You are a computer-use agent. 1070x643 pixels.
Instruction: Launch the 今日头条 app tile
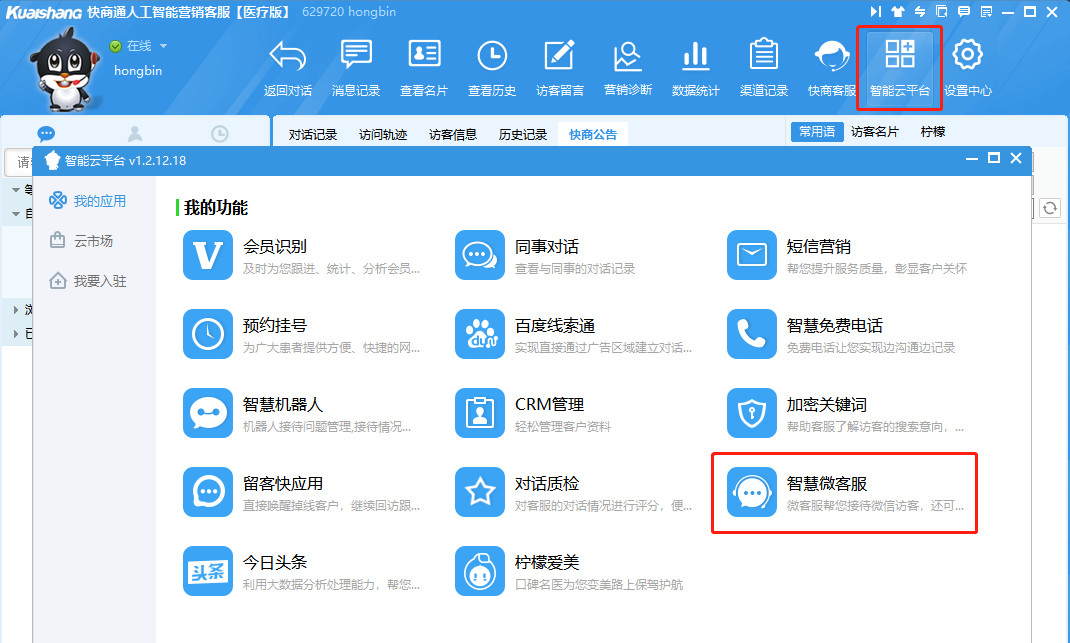pos(208,571)
